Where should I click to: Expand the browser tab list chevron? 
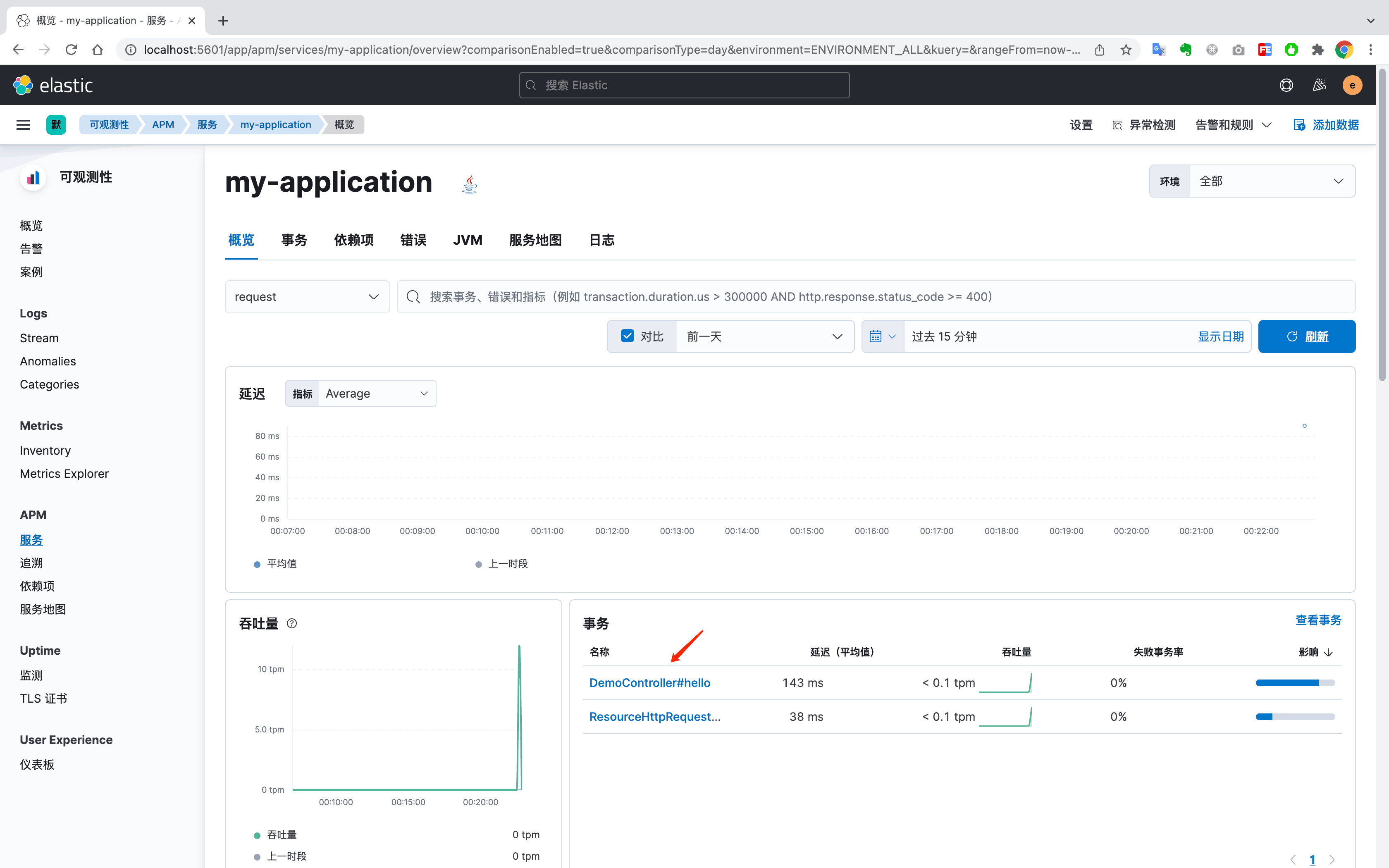click(1371, 21)
